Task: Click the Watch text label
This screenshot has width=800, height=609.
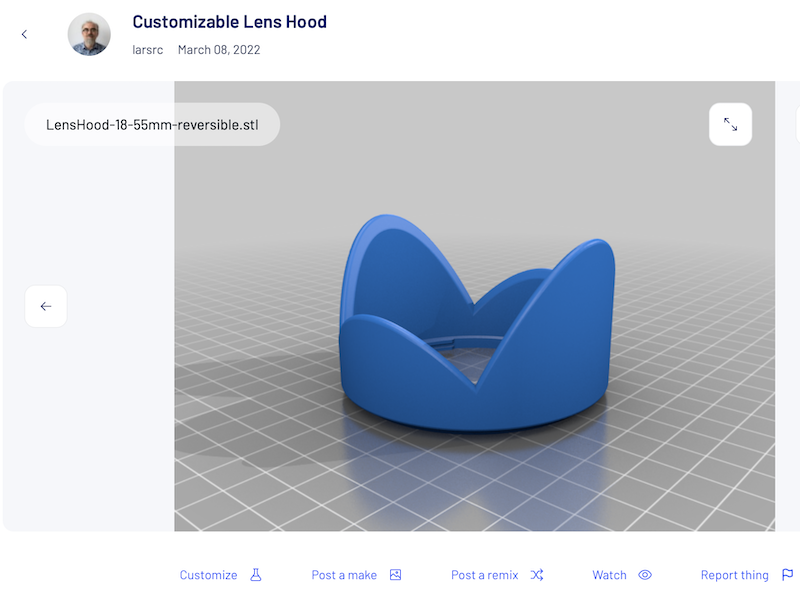Action: coord(609,575)
